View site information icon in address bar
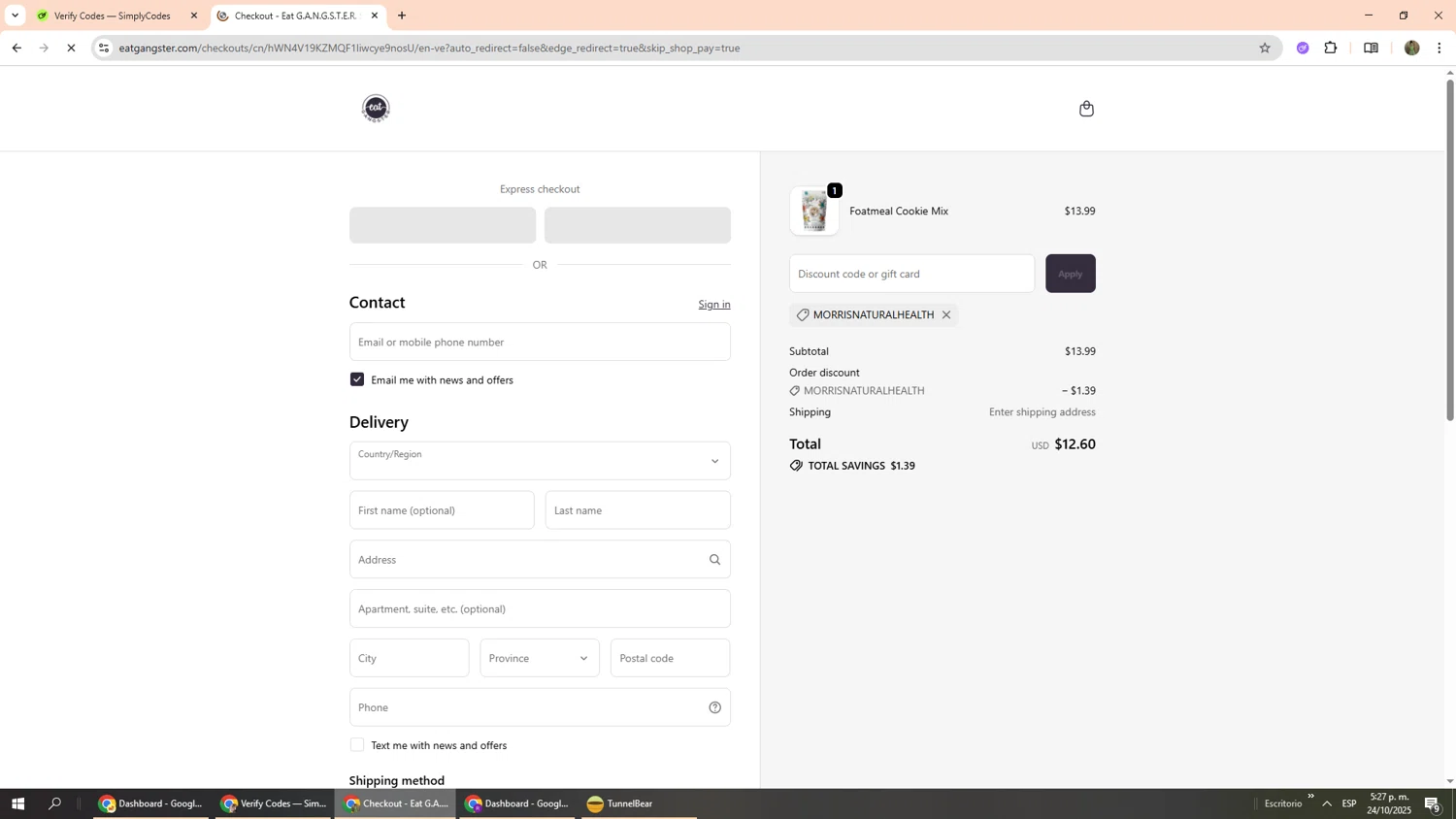This screenshot has height=819, width=1456. click(104, 48)
